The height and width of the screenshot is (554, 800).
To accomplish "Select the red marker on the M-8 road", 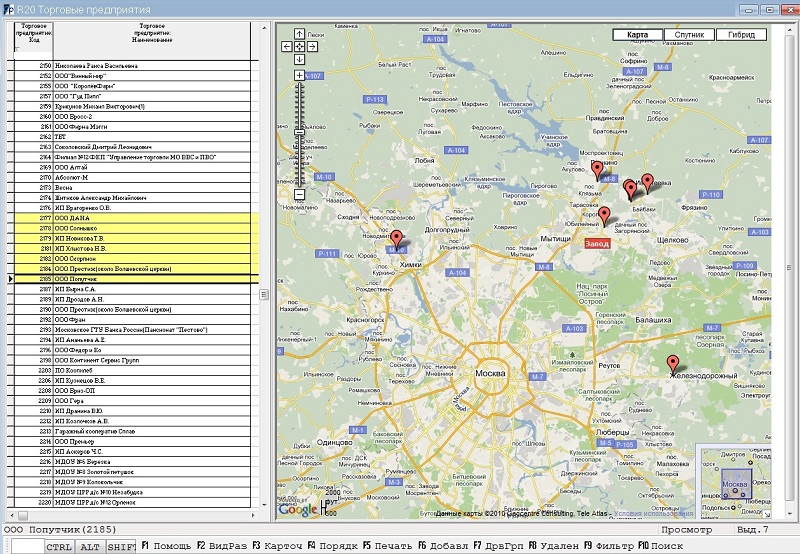I will click(597, 169).
